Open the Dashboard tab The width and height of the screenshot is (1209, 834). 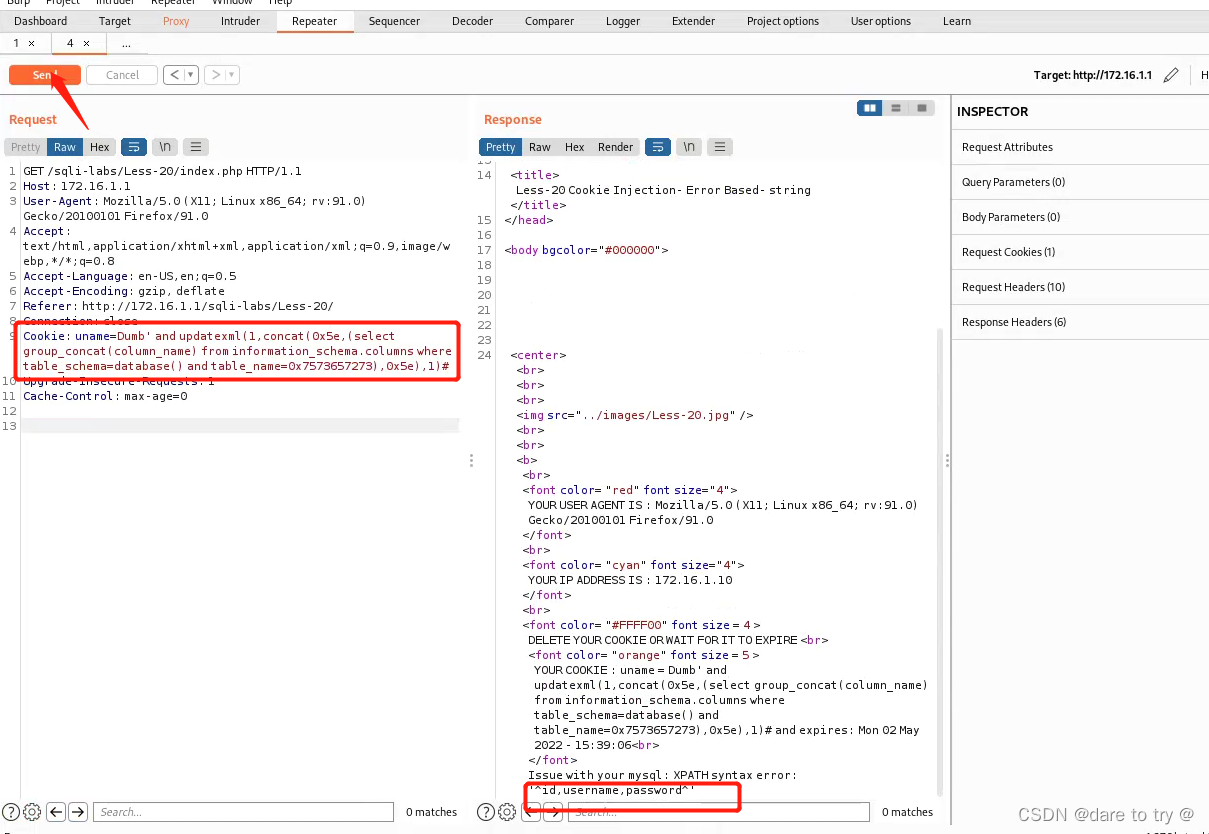(x=41, y=21)
